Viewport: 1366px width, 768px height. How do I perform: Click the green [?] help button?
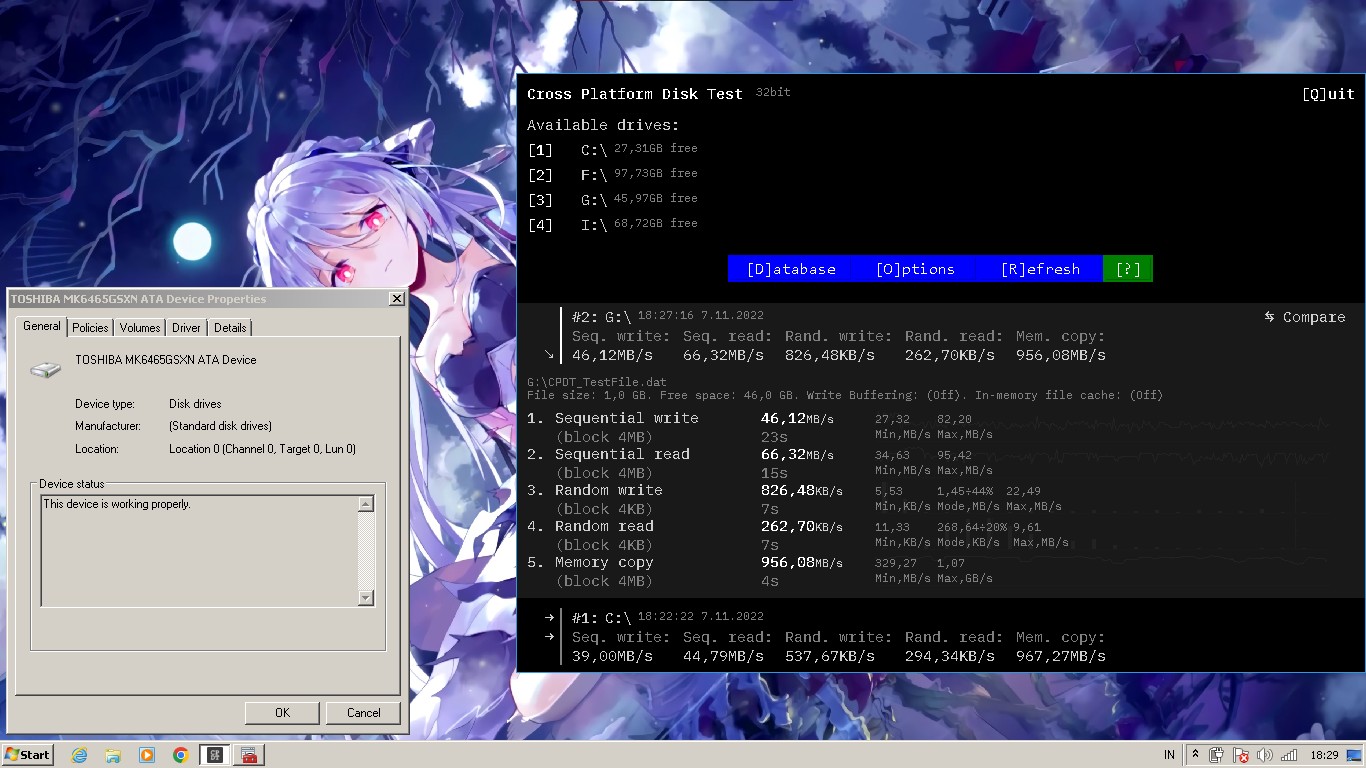click(x=1128, y=269)
